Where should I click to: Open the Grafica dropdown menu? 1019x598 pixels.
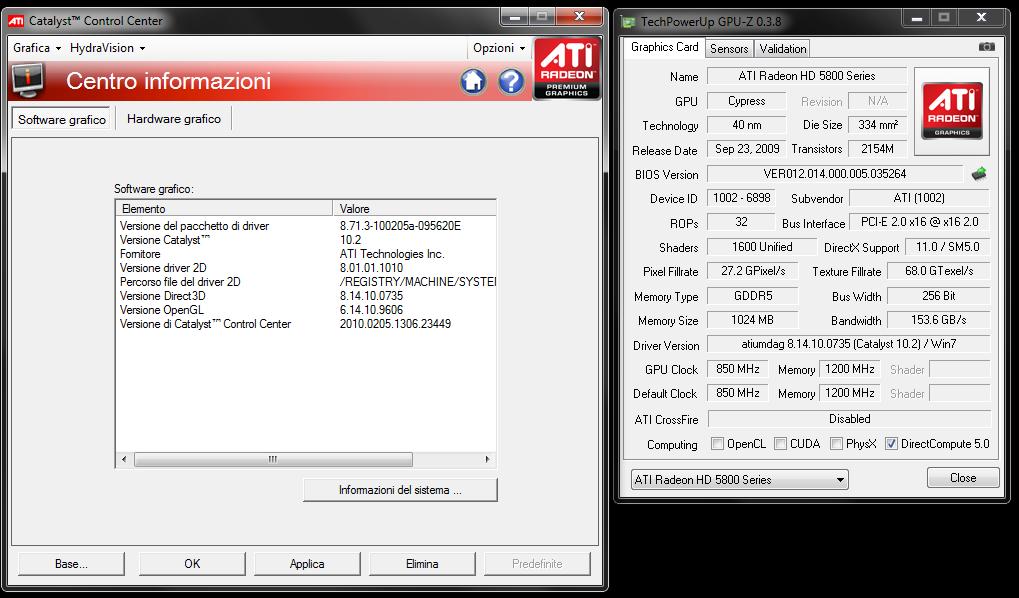pyautogui.click(x=37, y=48)
